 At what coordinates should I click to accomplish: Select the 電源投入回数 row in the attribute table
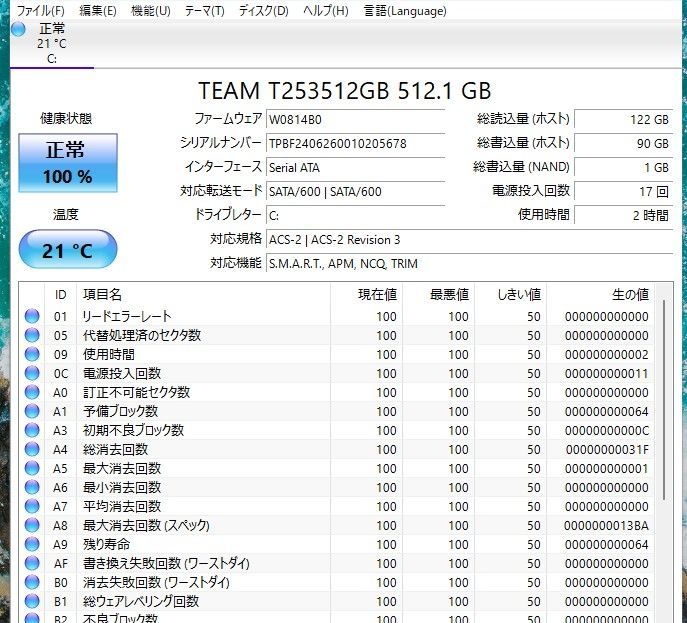click(336, 373)
